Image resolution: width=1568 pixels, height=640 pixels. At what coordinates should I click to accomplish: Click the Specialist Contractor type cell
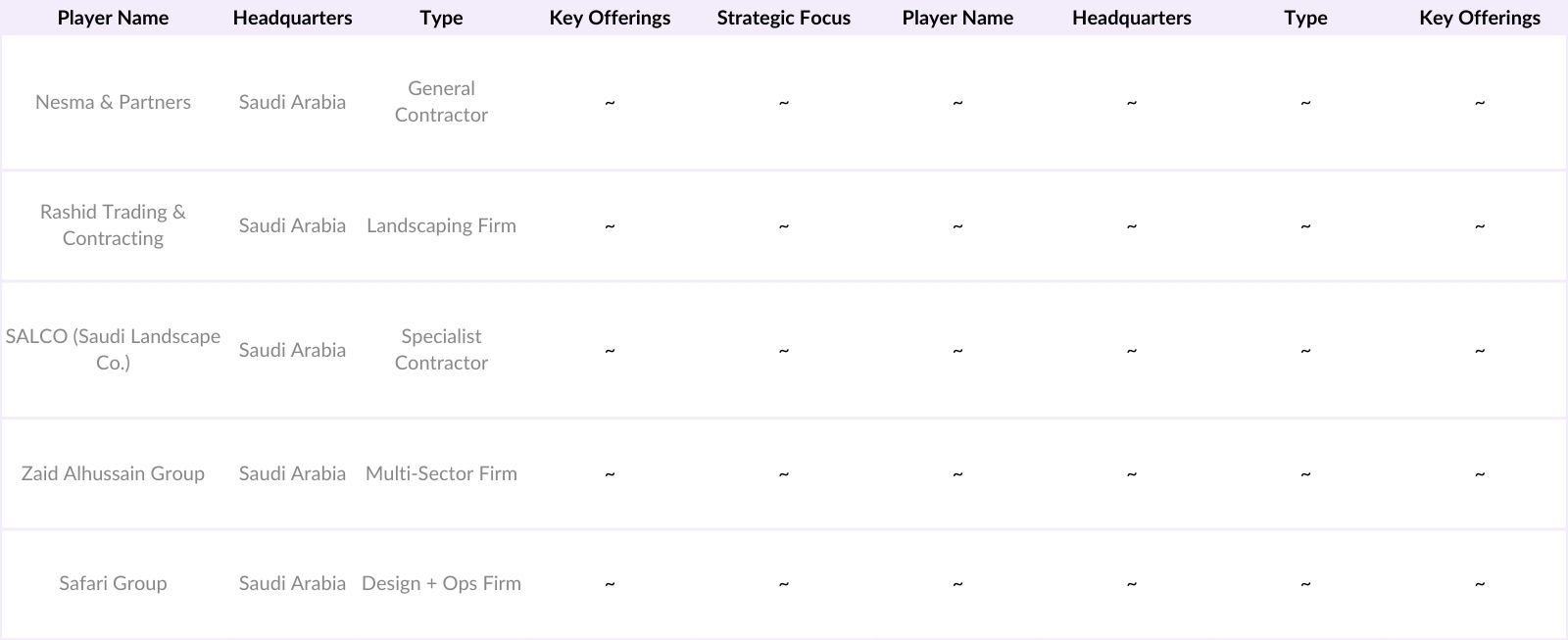(441, 350)
